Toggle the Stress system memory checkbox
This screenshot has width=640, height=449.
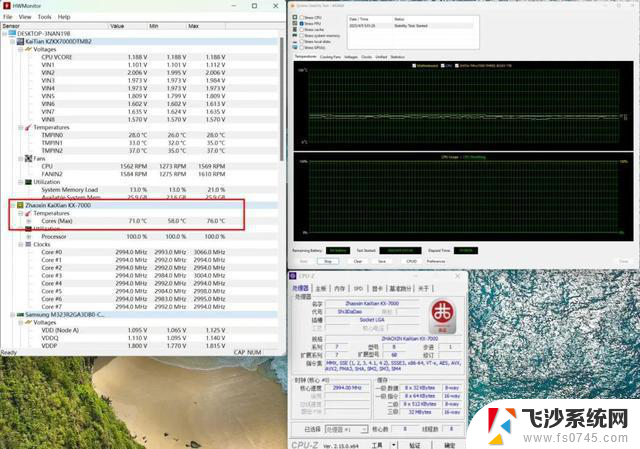coord(302,36)
